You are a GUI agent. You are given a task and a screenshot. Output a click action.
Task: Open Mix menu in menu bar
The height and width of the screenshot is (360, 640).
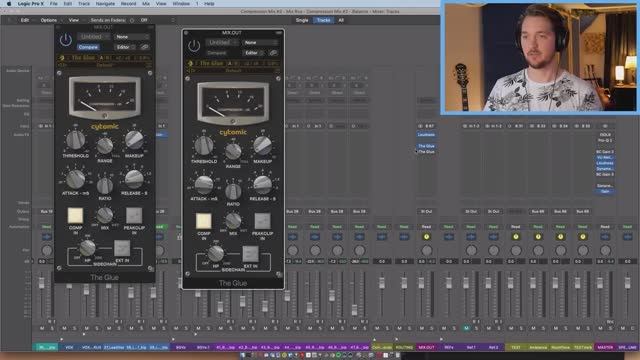coord(146,4)
